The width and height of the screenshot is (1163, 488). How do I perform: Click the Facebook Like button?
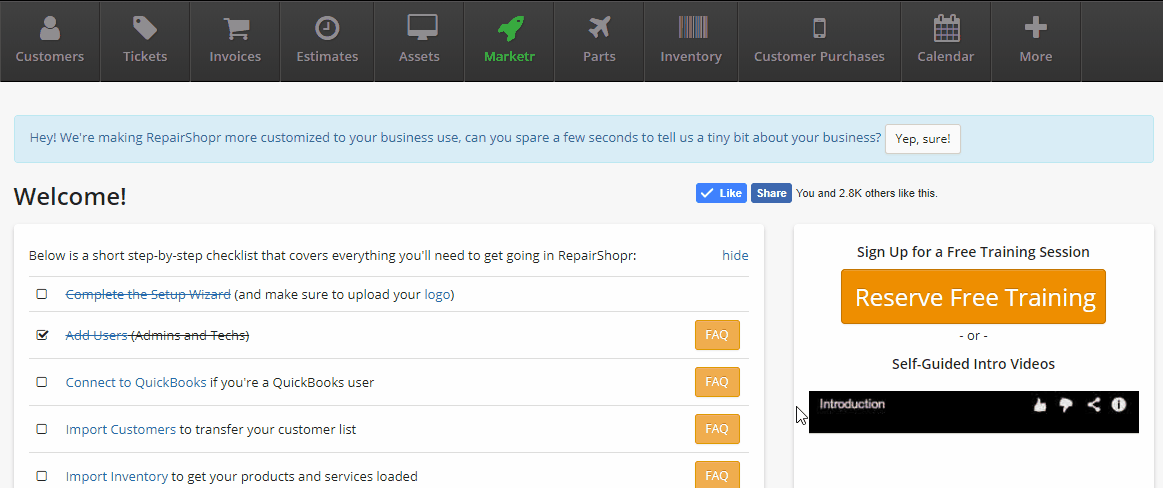pos(721,193)
